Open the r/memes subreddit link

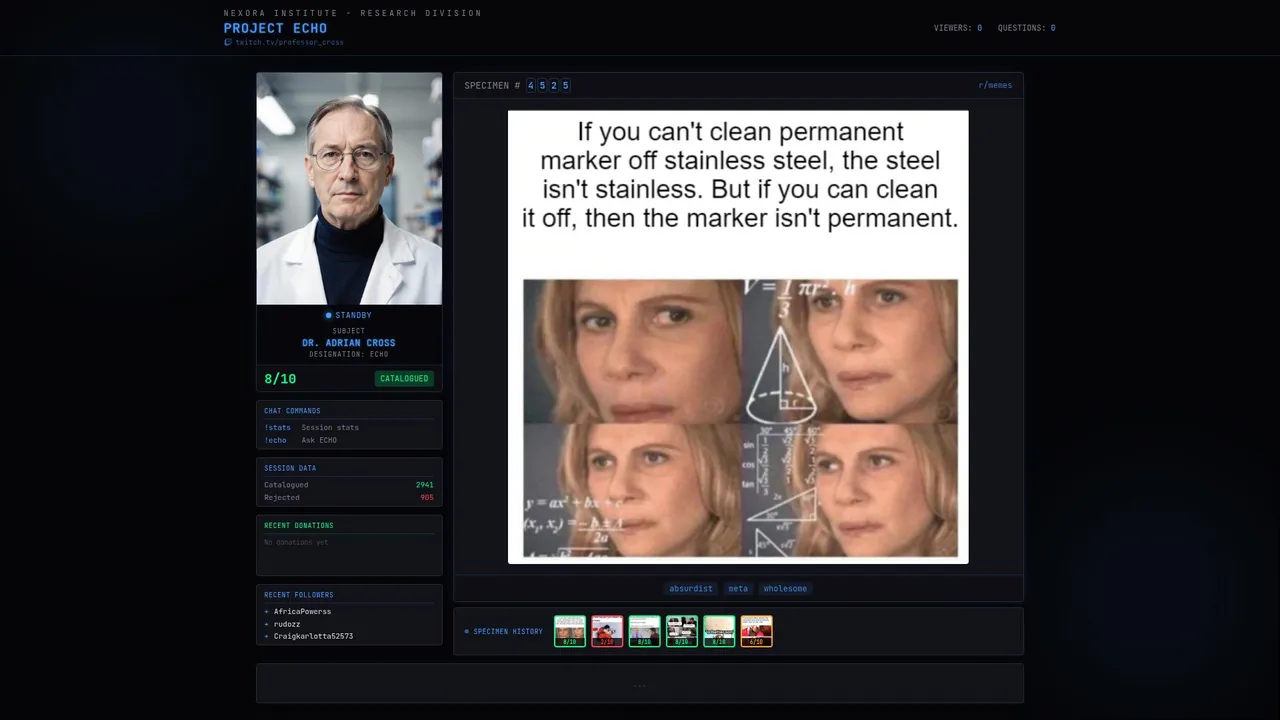pyautogui.click(x=995, y=86)
